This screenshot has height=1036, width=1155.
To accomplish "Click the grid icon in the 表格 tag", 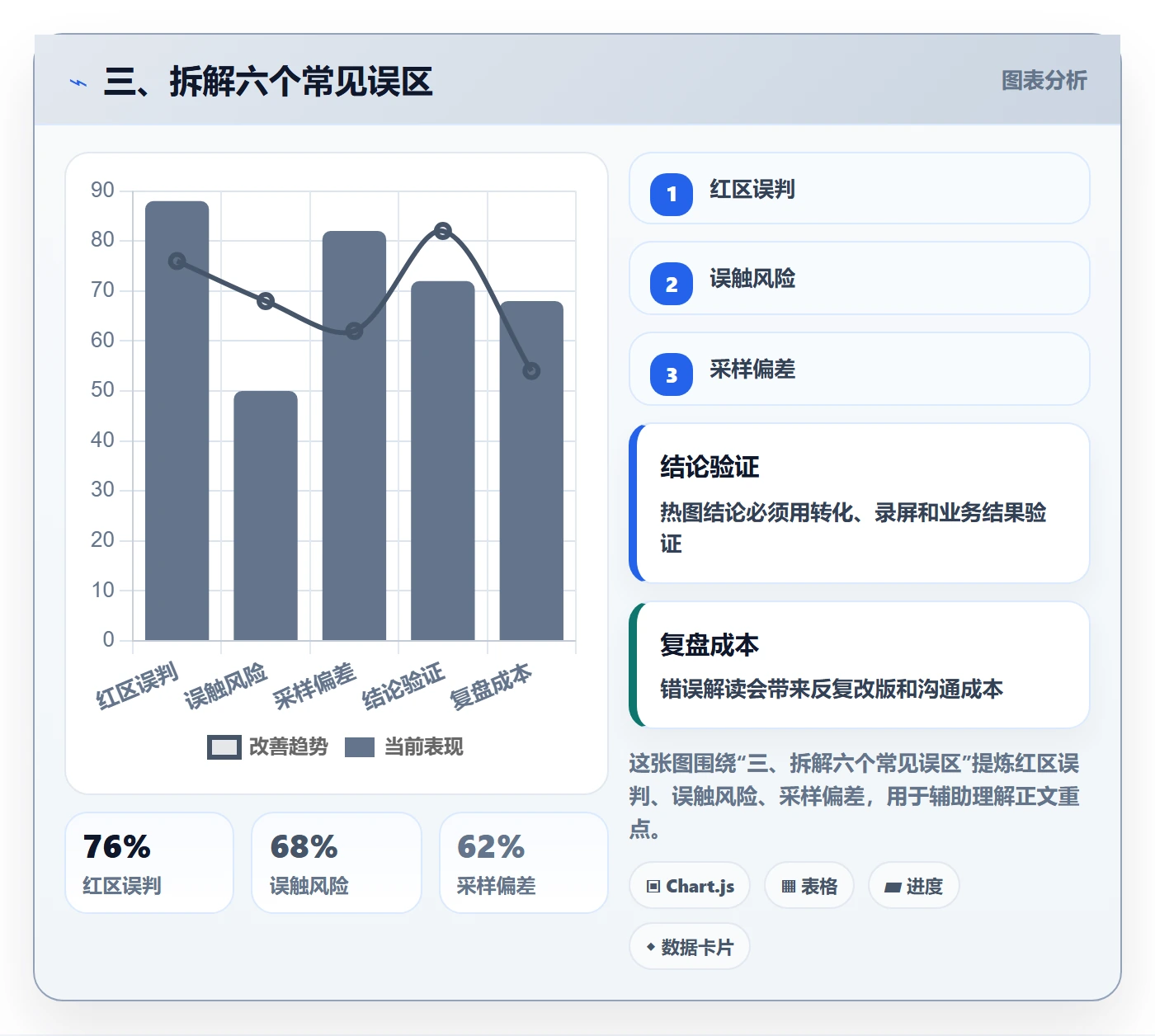I will tap(789, 887).
